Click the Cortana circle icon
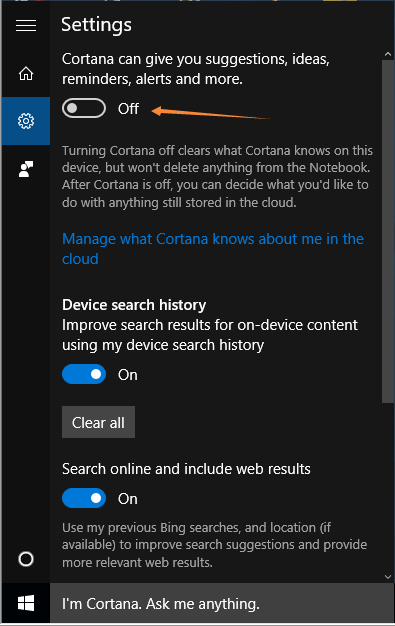 26,559
